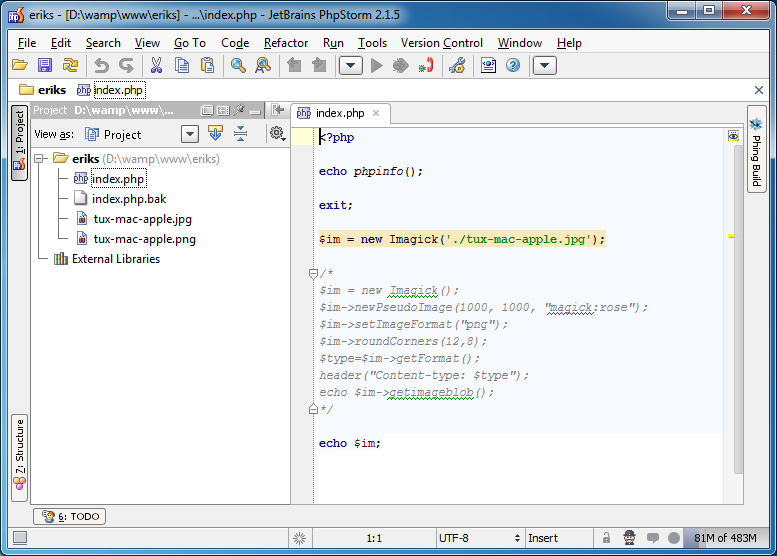Toggle the 2: Structure tool window
Image resolution: width=777 pixels, height=556 pixels.
tap(19, 457)
